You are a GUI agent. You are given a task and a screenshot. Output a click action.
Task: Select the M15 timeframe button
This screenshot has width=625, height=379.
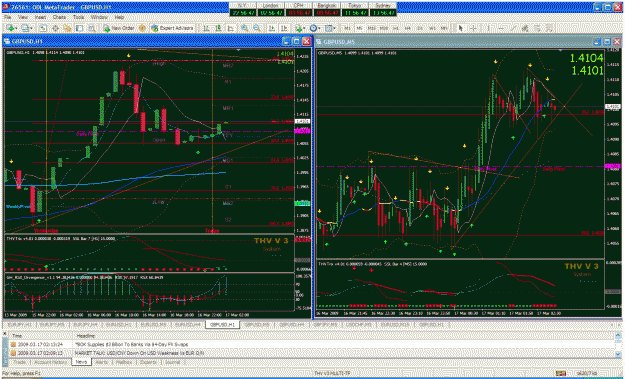click(x=371, y=28)
